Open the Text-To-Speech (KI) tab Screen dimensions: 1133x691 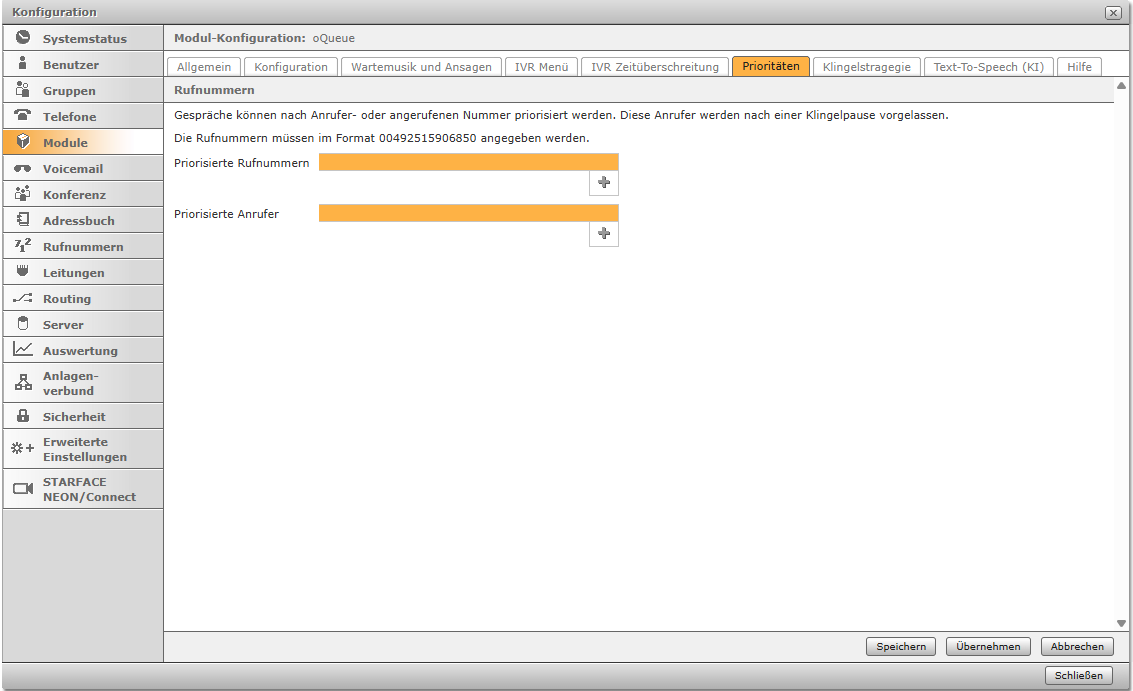coord(988,67)
